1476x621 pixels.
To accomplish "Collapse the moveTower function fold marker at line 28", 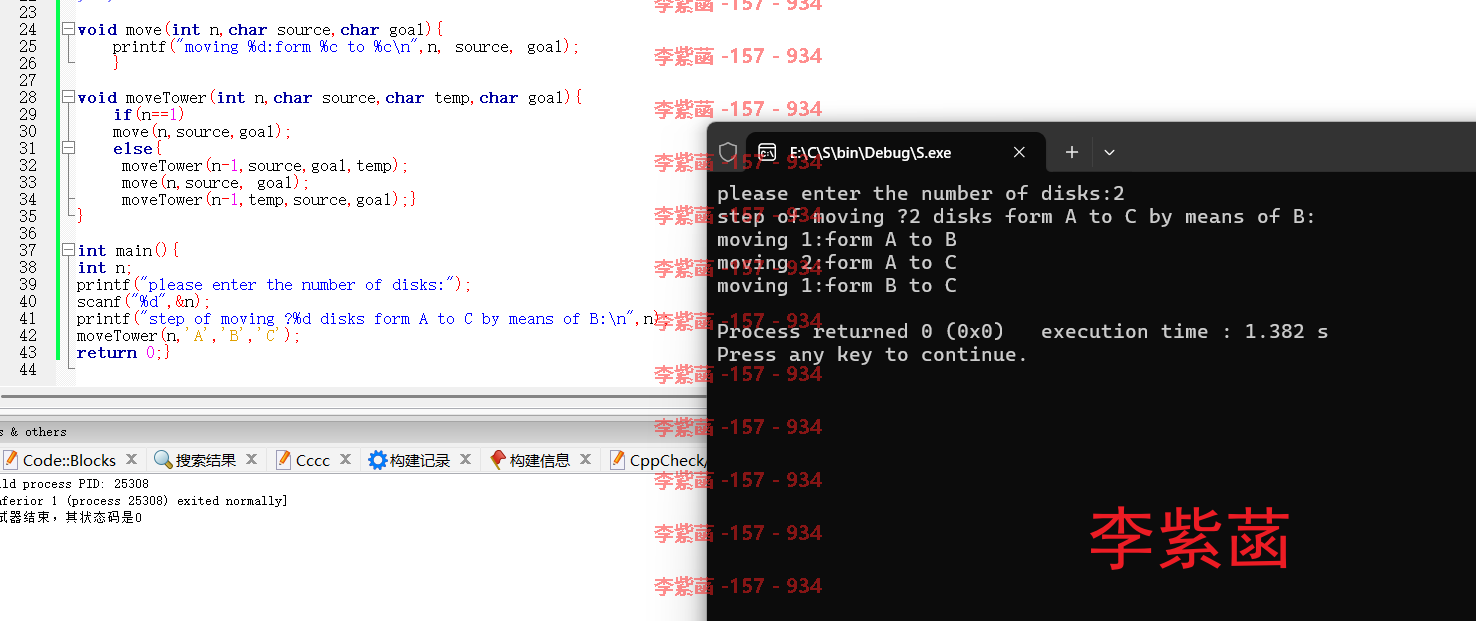I will 68,98.
